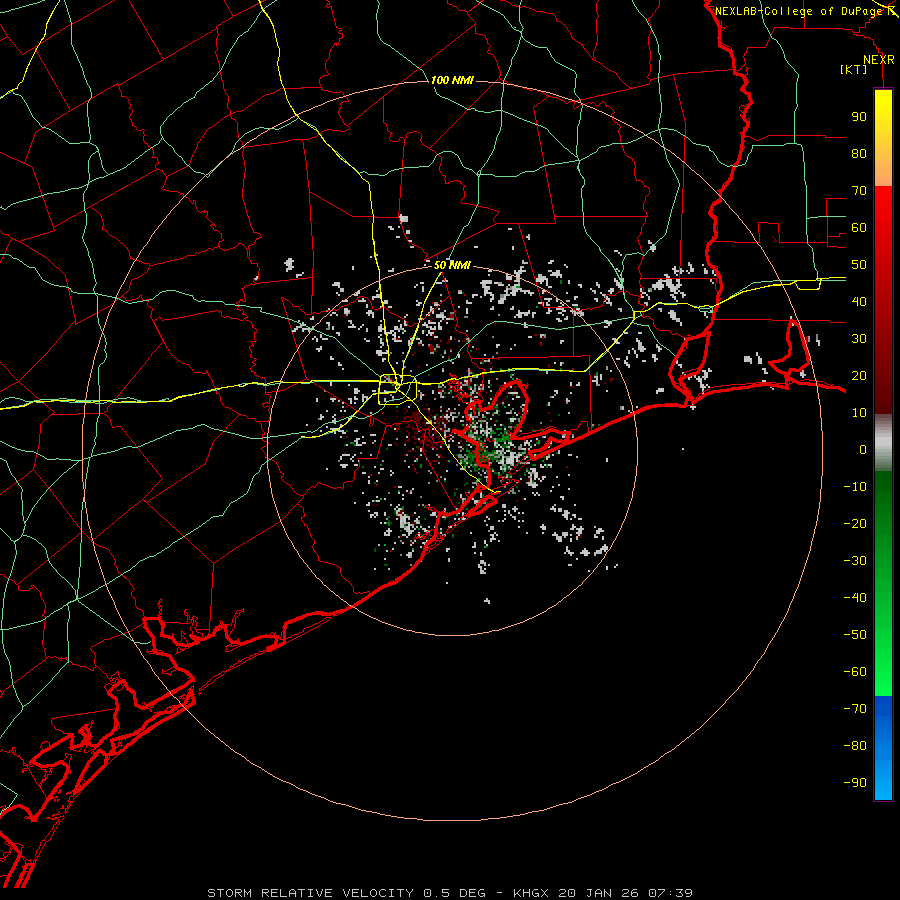Image resolution: width=900 pixels, height=900 pixels.
Task: Pick the legend value -40
Action: point(855,598)
